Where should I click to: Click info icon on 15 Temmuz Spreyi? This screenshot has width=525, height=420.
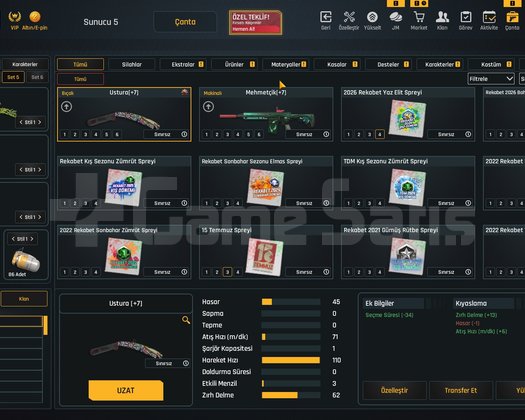coord(326,272)
